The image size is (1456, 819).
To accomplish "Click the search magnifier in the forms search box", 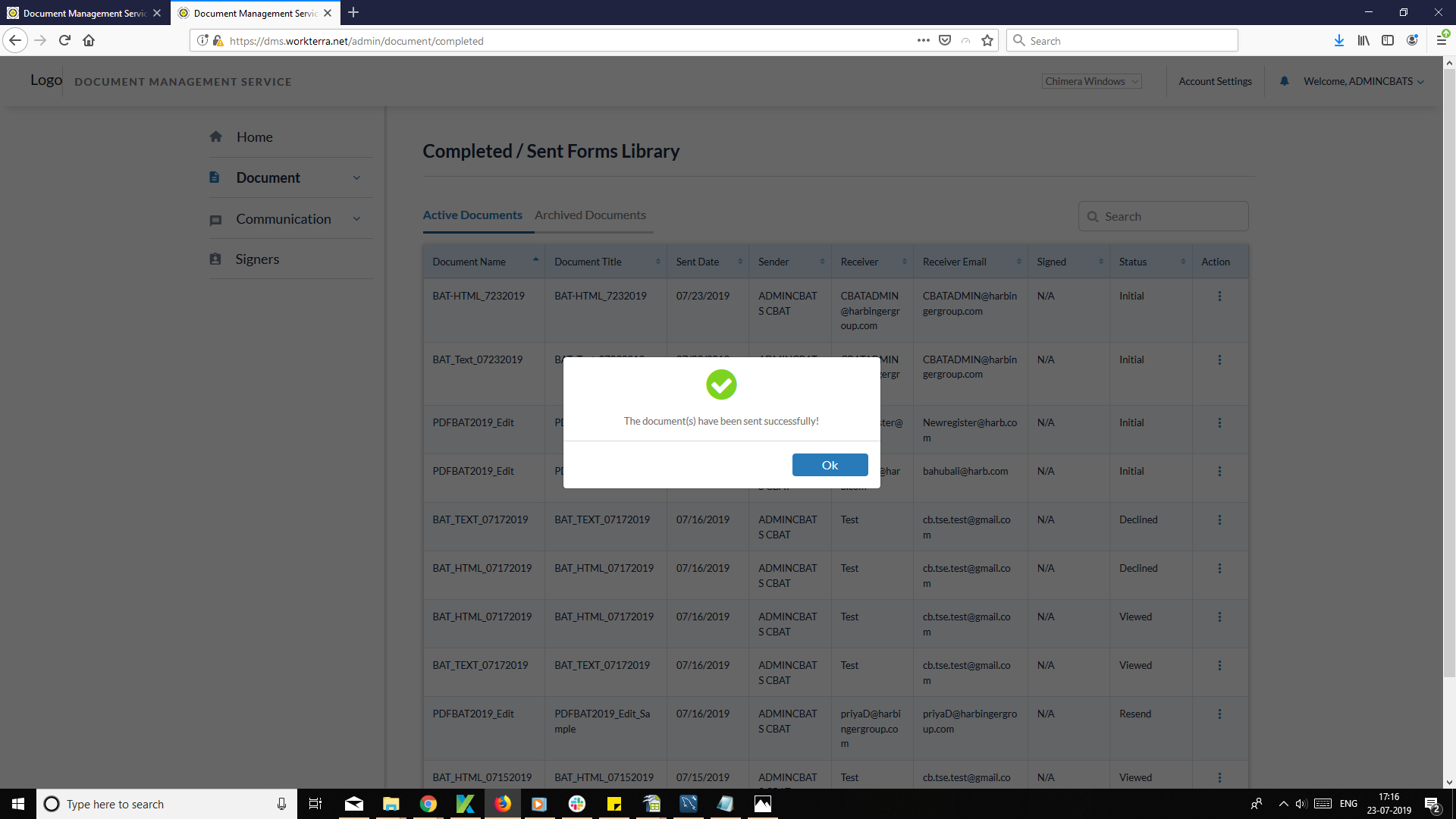I will 1093,216.
